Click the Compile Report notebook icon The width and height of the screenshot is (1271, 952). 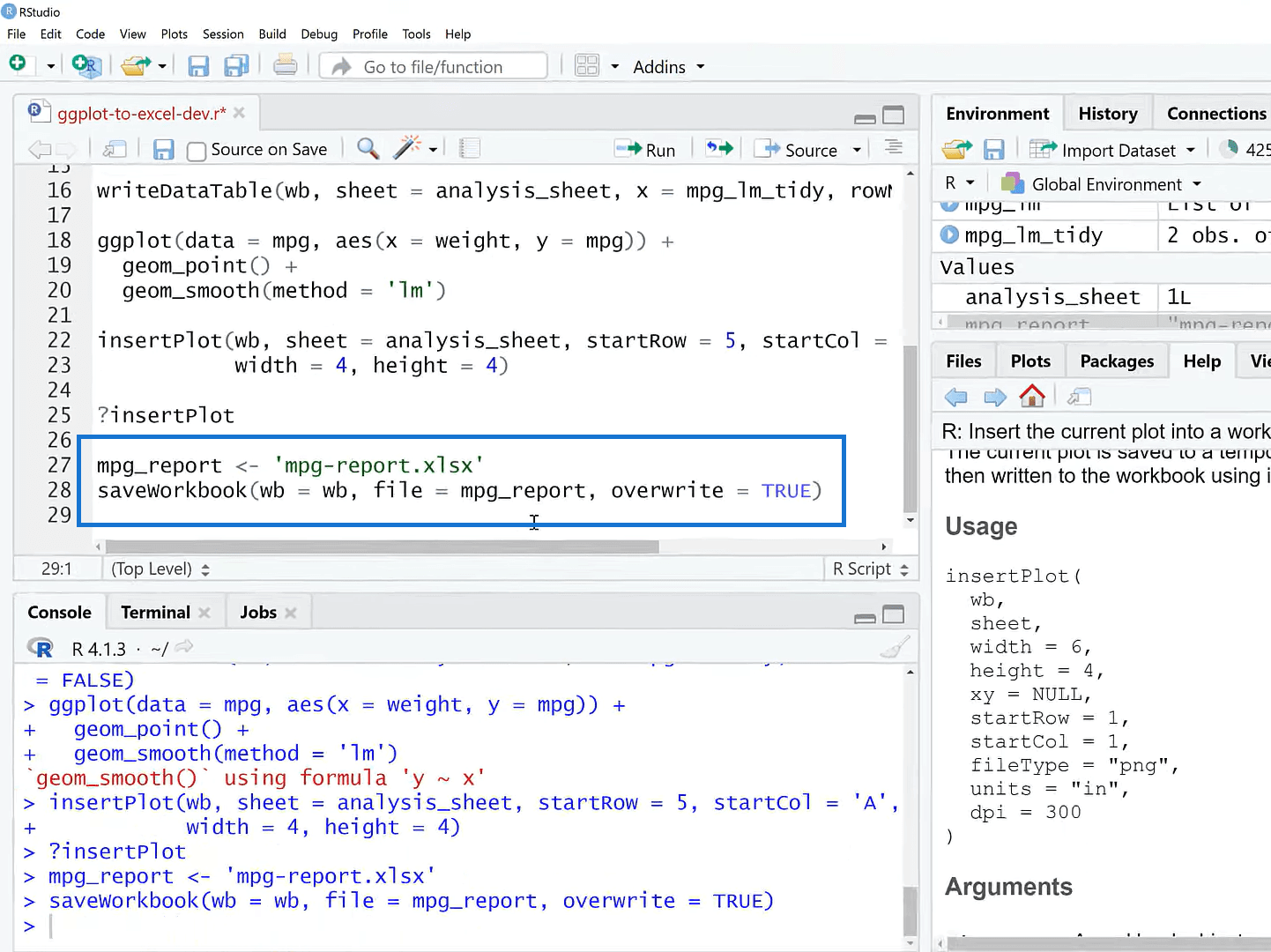pos(470,149)
